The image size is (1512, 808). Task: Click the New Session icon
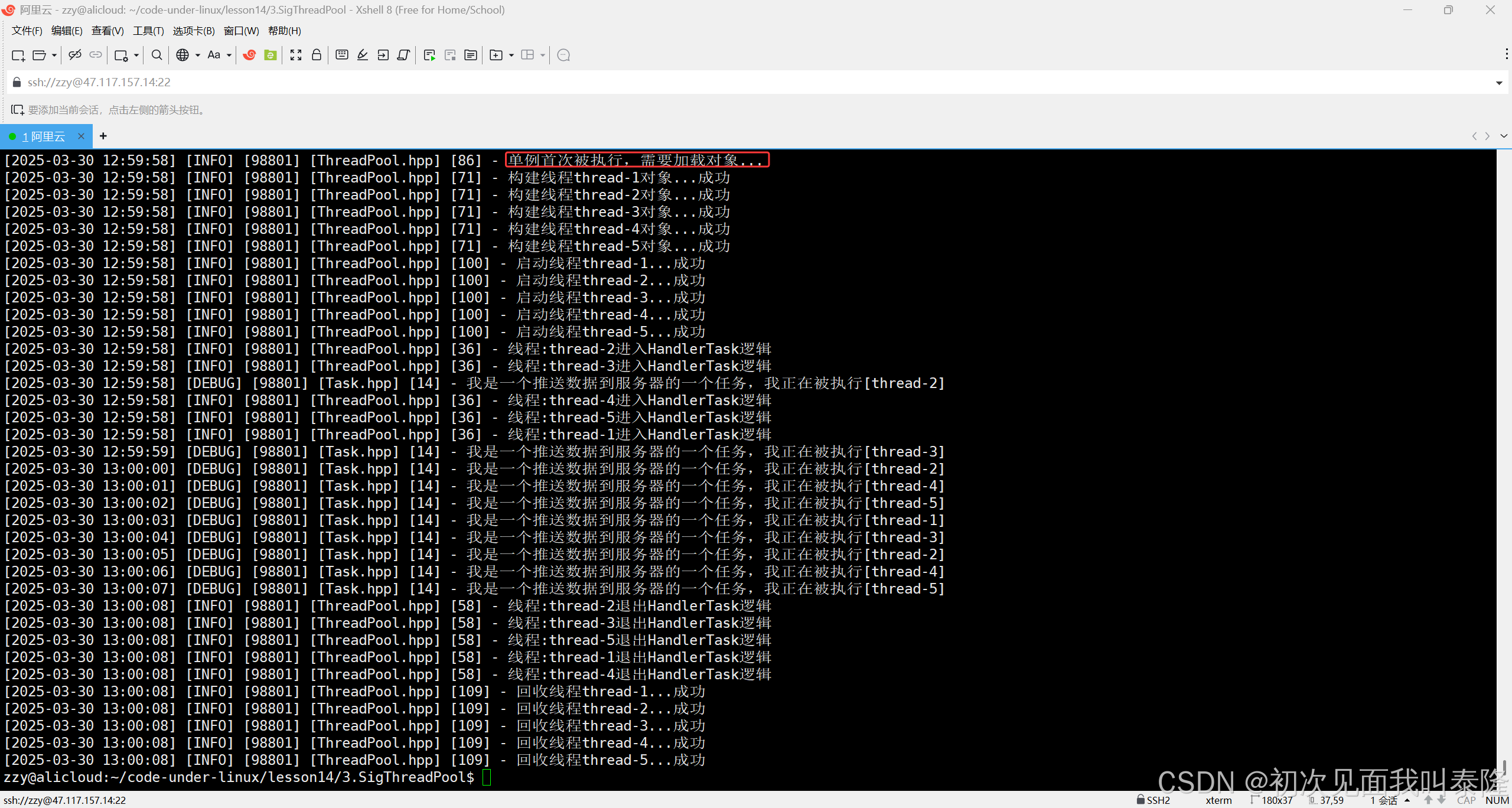click(18, 56)
